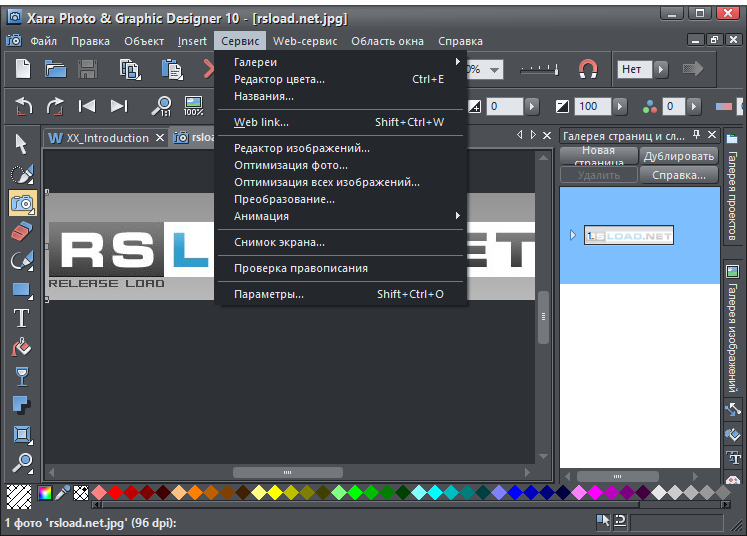Close the XX_Introduction tab
Image resolution: width=747 pixels, height=536 pixels.
pos(160,138)
